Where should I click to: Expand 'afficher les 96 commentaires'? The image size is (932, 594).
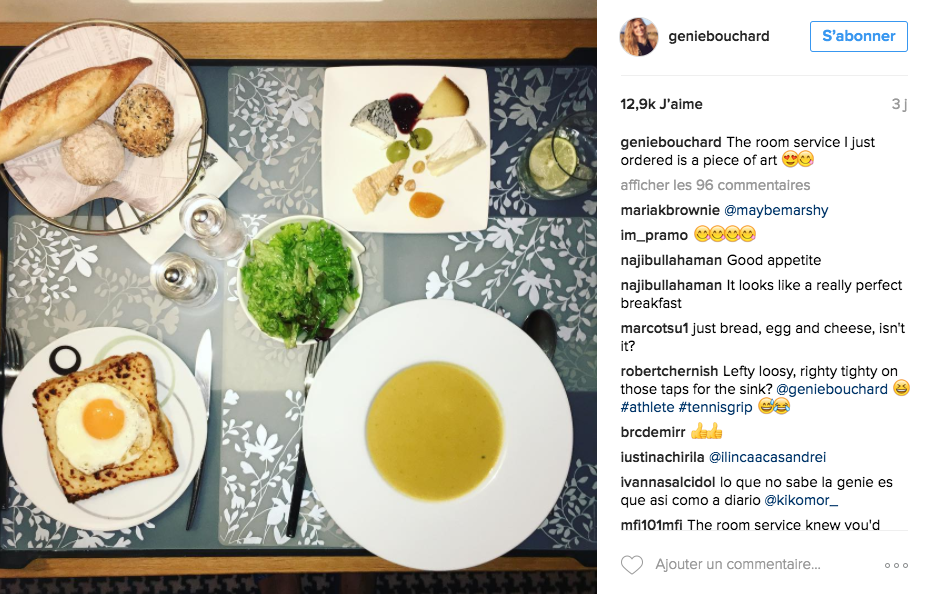715,185
